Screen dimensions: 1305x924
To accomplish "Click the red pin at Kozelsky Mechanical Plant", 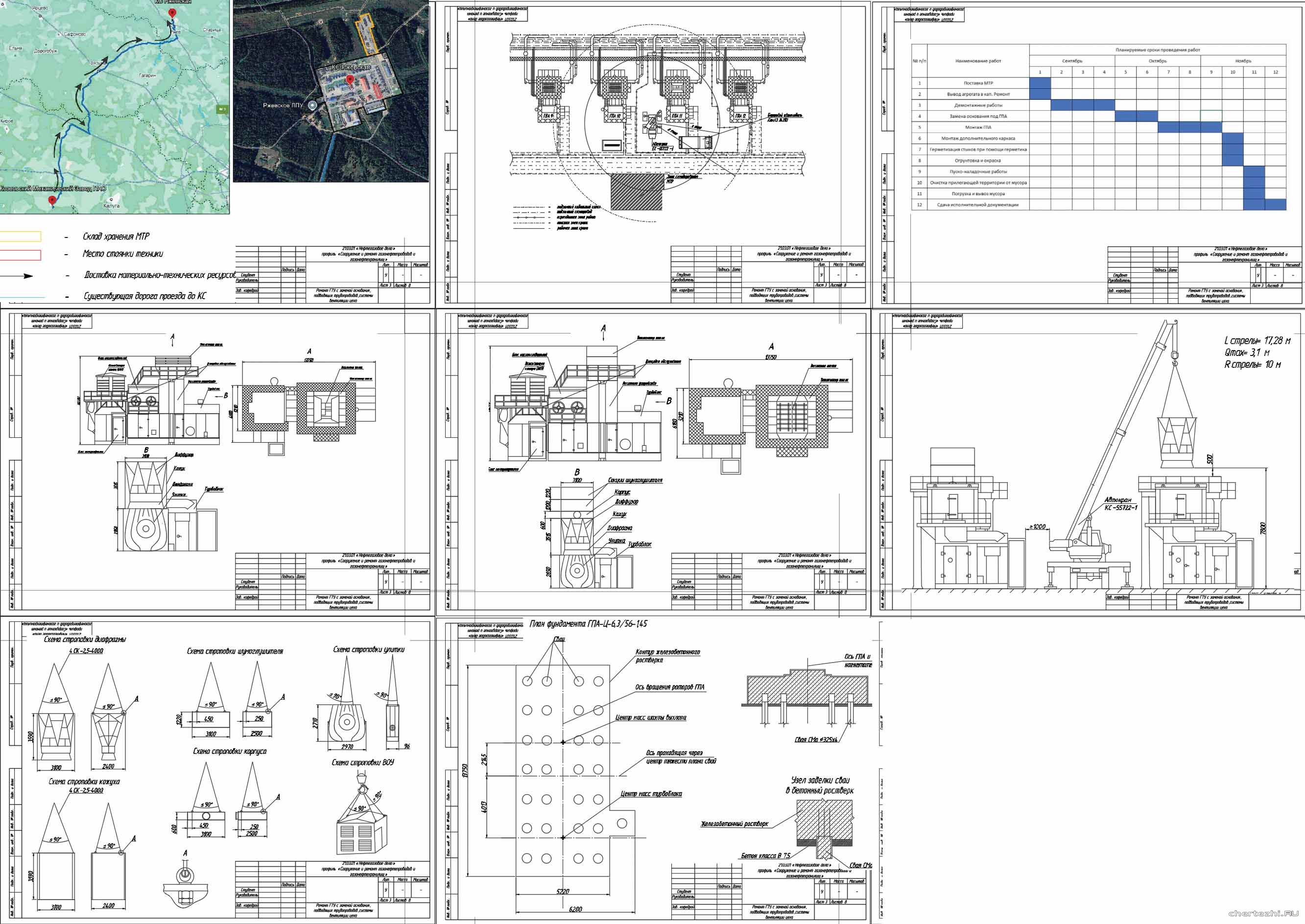I will point(52,200).
